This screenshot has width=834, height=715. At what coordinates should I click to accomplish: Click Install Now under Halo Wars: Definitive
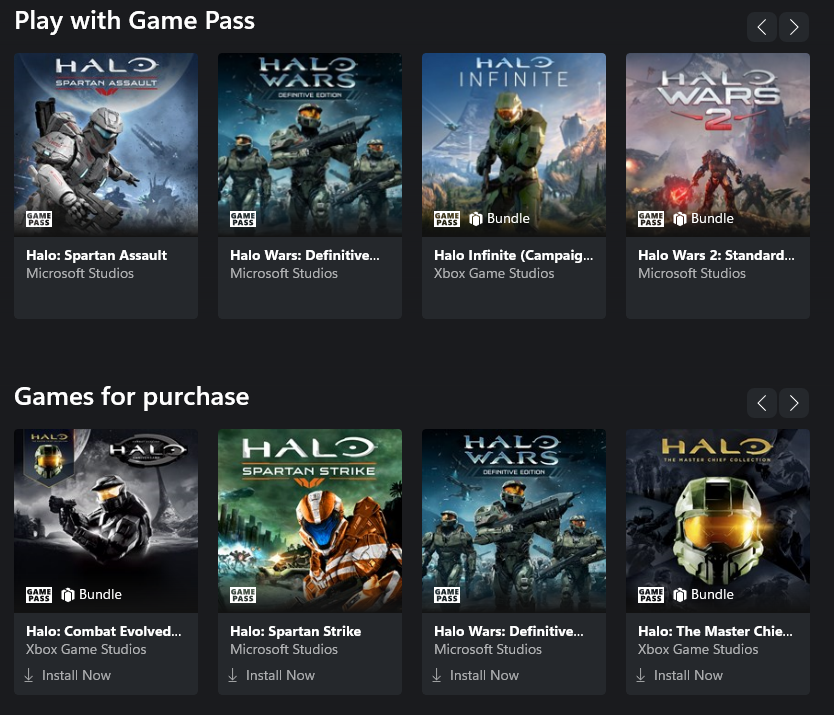(x=484, y=675)
